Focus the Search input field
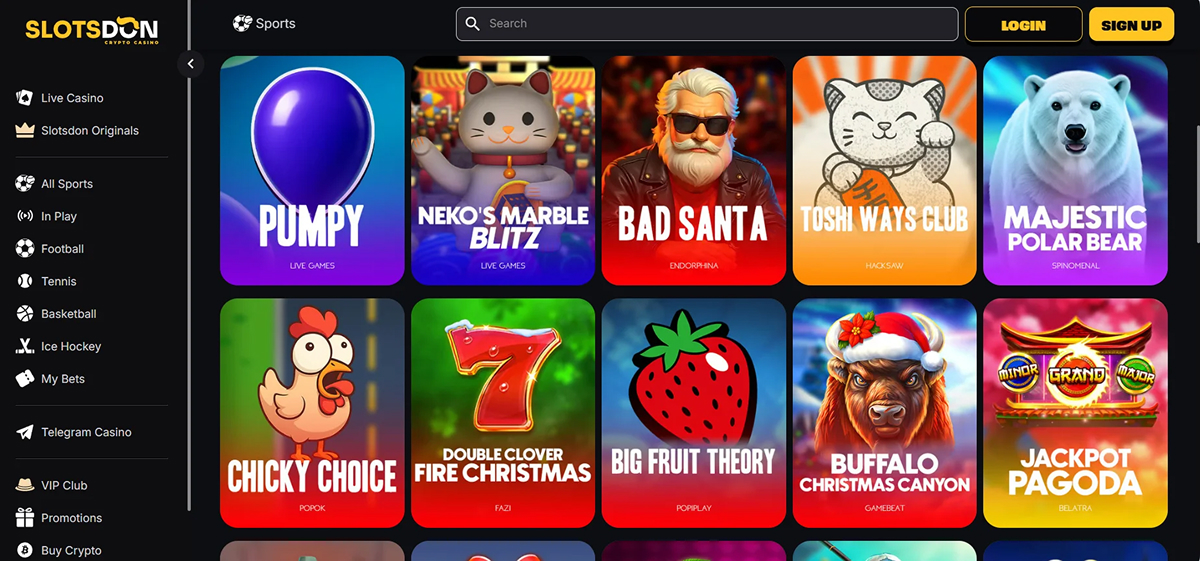The width and height of the screenshot is (1200, 561). point(707,23)
